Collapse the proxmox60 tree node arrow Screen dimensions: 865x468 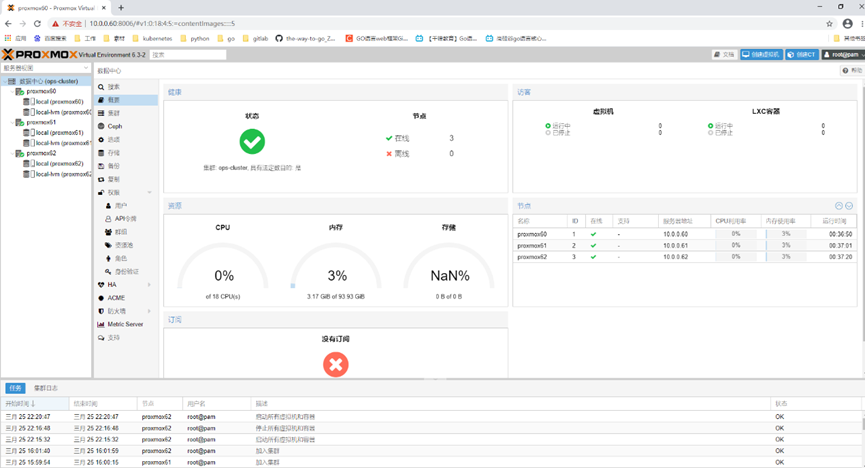click(13, 92)
